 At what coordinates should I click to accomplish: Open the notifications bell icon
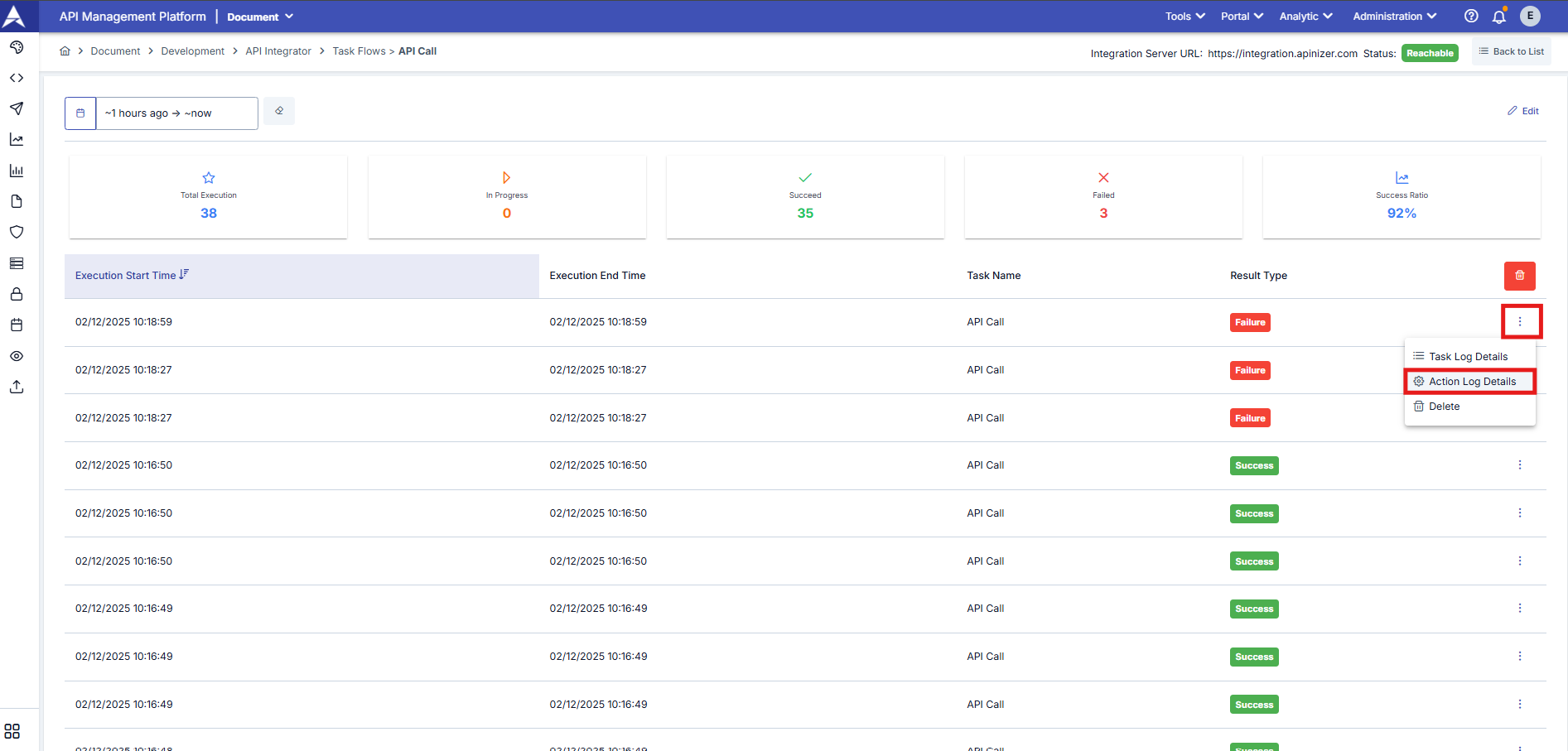point(1498,17)
